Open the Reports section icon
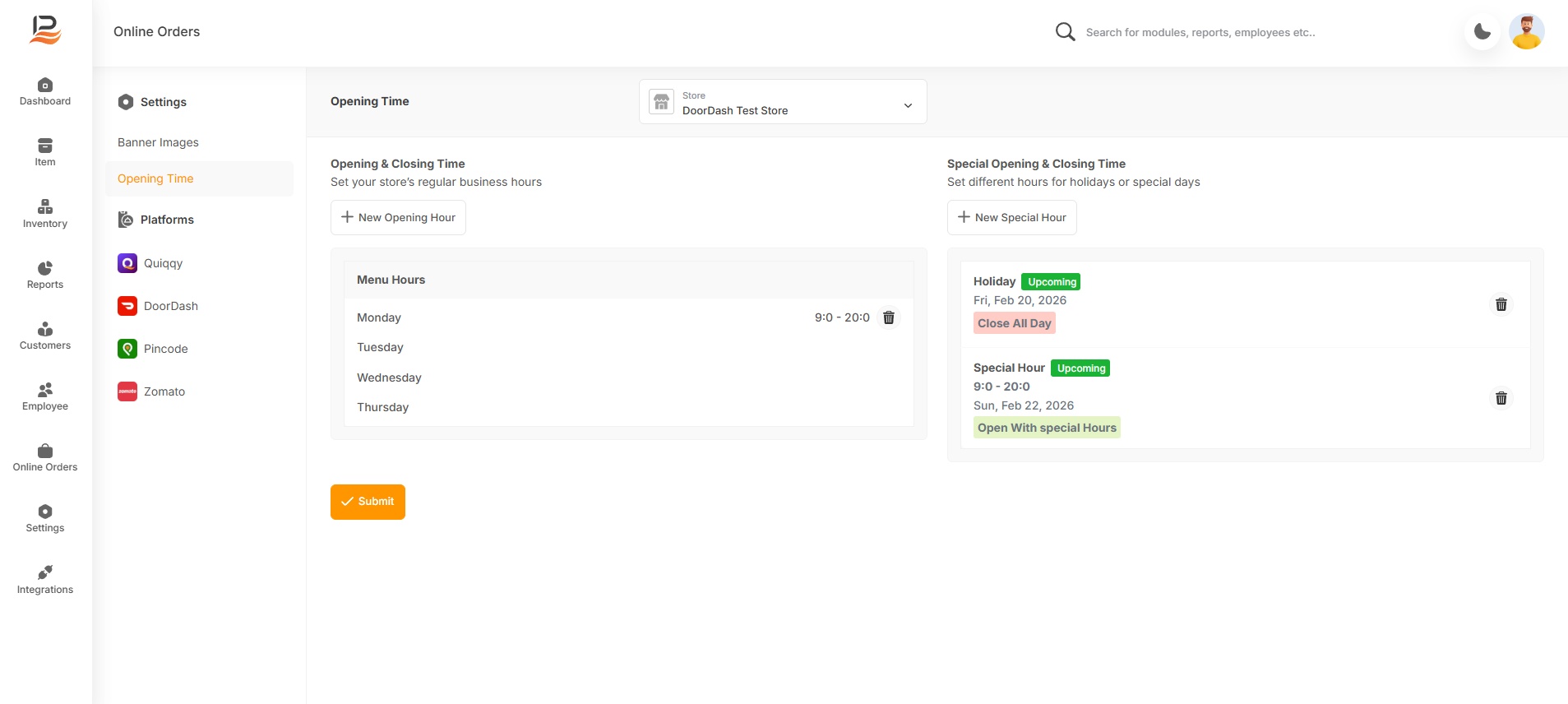This screenshot has width=1568, height=704. pyautogui.click(x=45, y=268)
